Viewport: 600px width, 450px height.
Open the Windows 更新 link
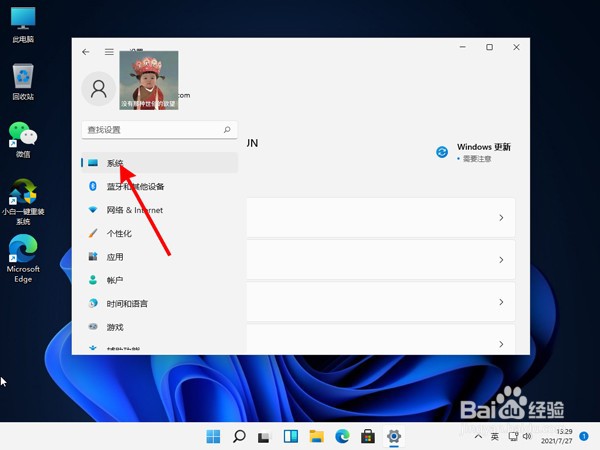point(484,147)
